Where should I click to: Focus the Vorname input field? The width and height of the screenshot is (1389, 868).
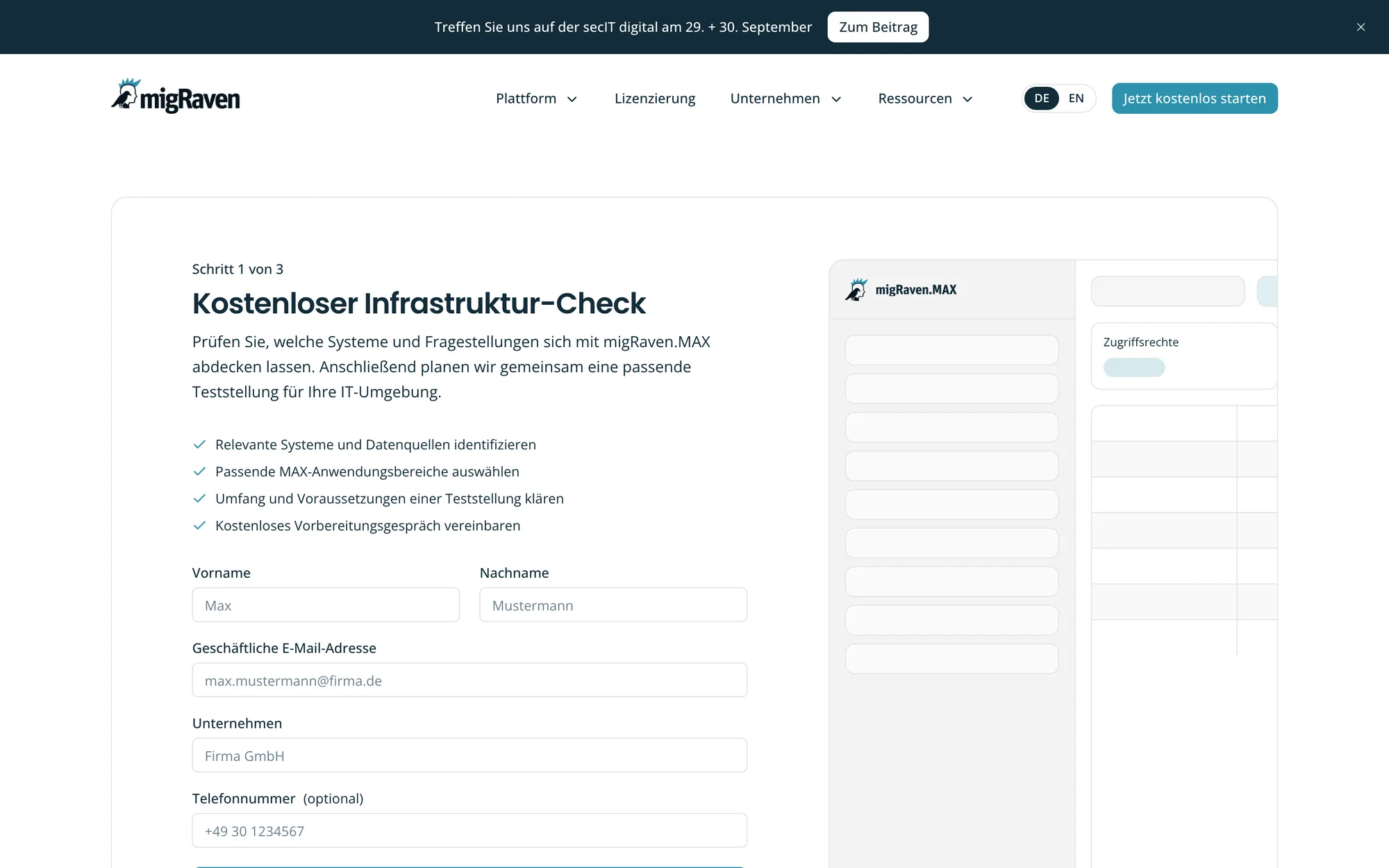(326, 605)
